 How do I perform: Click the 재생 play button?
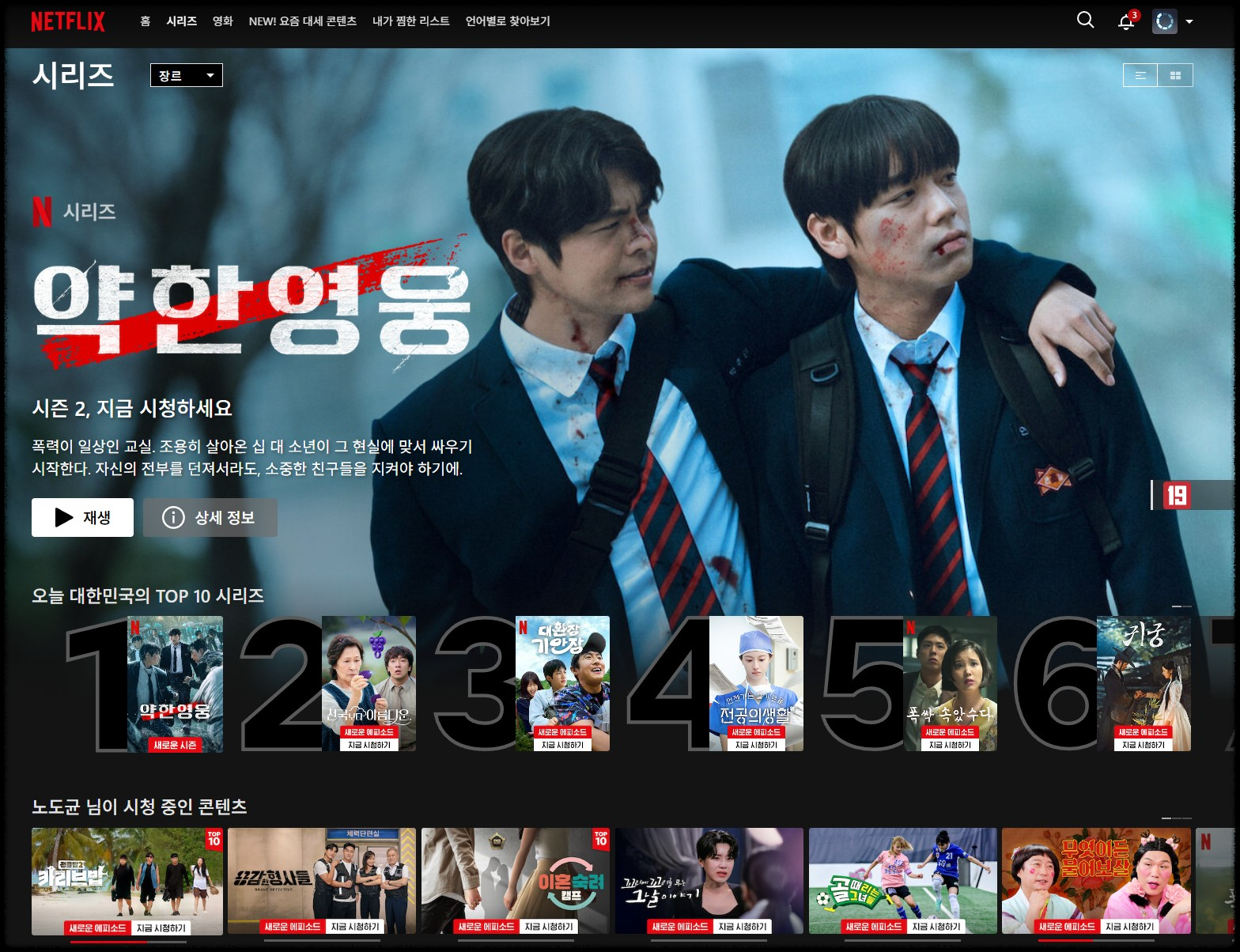[82, 517]
